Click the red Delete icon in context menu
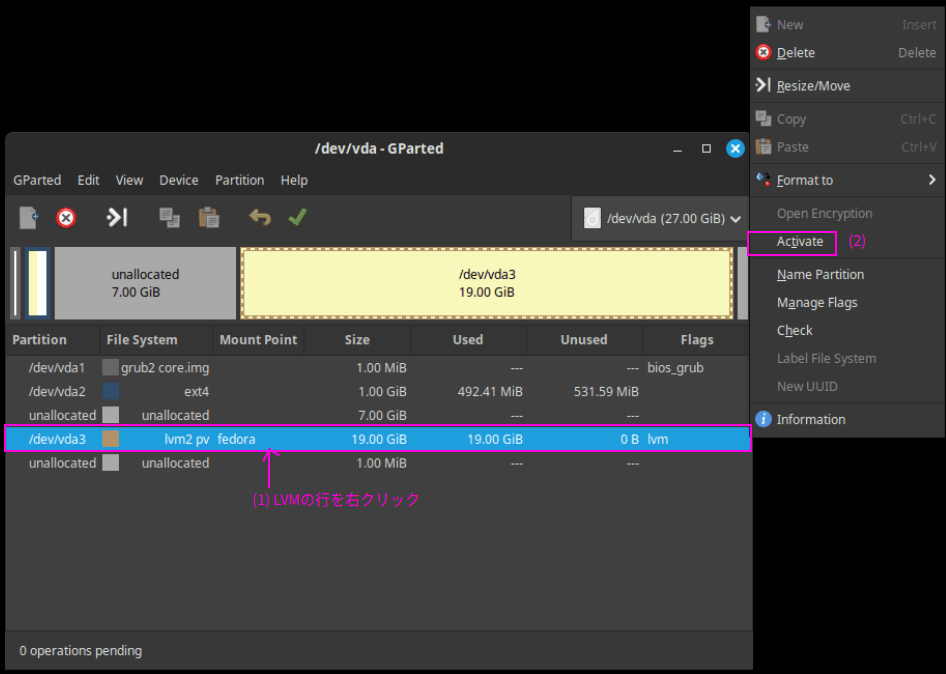This screenshot has width=946, height=674. click(x=763, y=52)
